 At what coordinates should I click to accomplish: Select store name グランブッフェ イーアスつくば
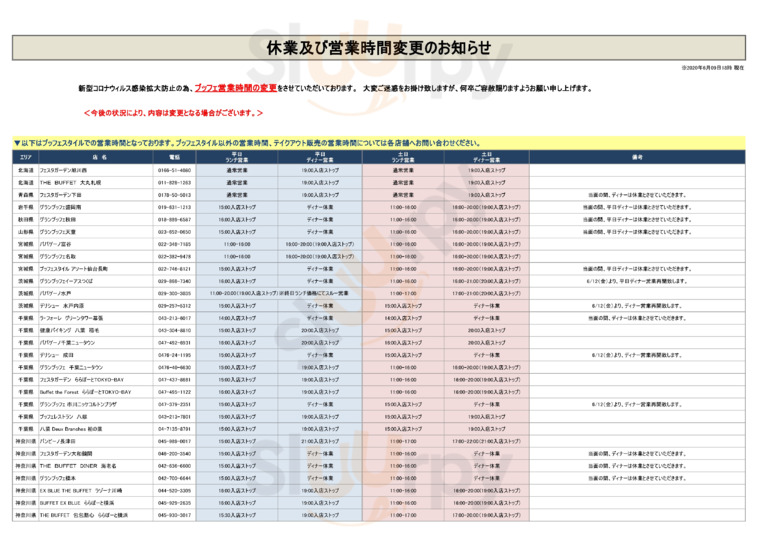click(66, 281)
